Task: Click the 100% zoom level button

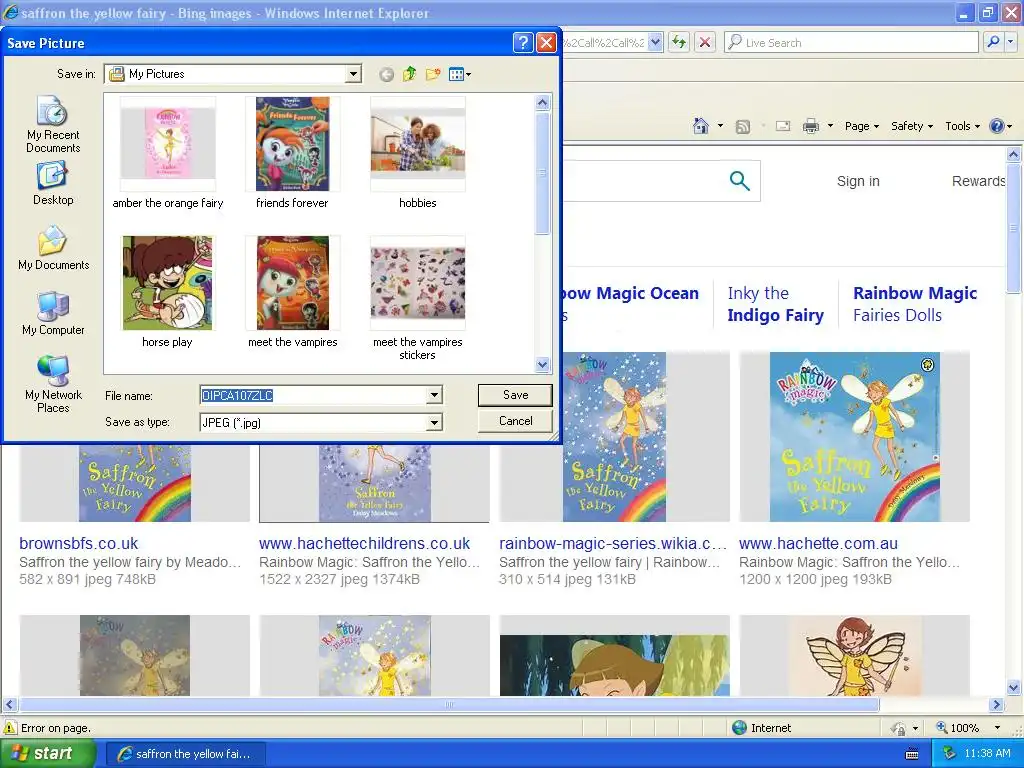Action: 958,728
